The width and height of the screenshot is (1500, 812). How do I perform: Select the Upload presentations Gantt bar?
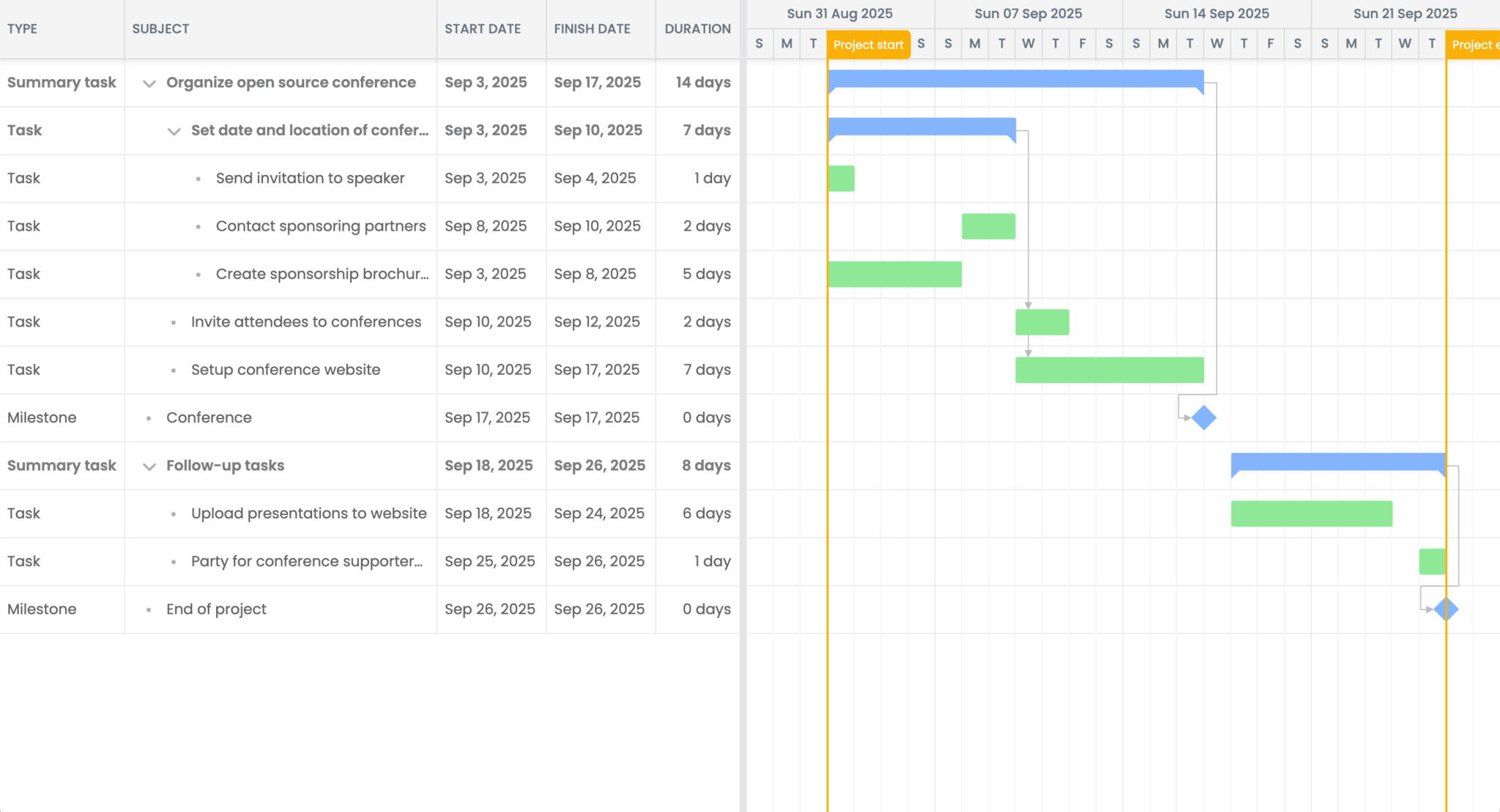(x=1311, y=514)
